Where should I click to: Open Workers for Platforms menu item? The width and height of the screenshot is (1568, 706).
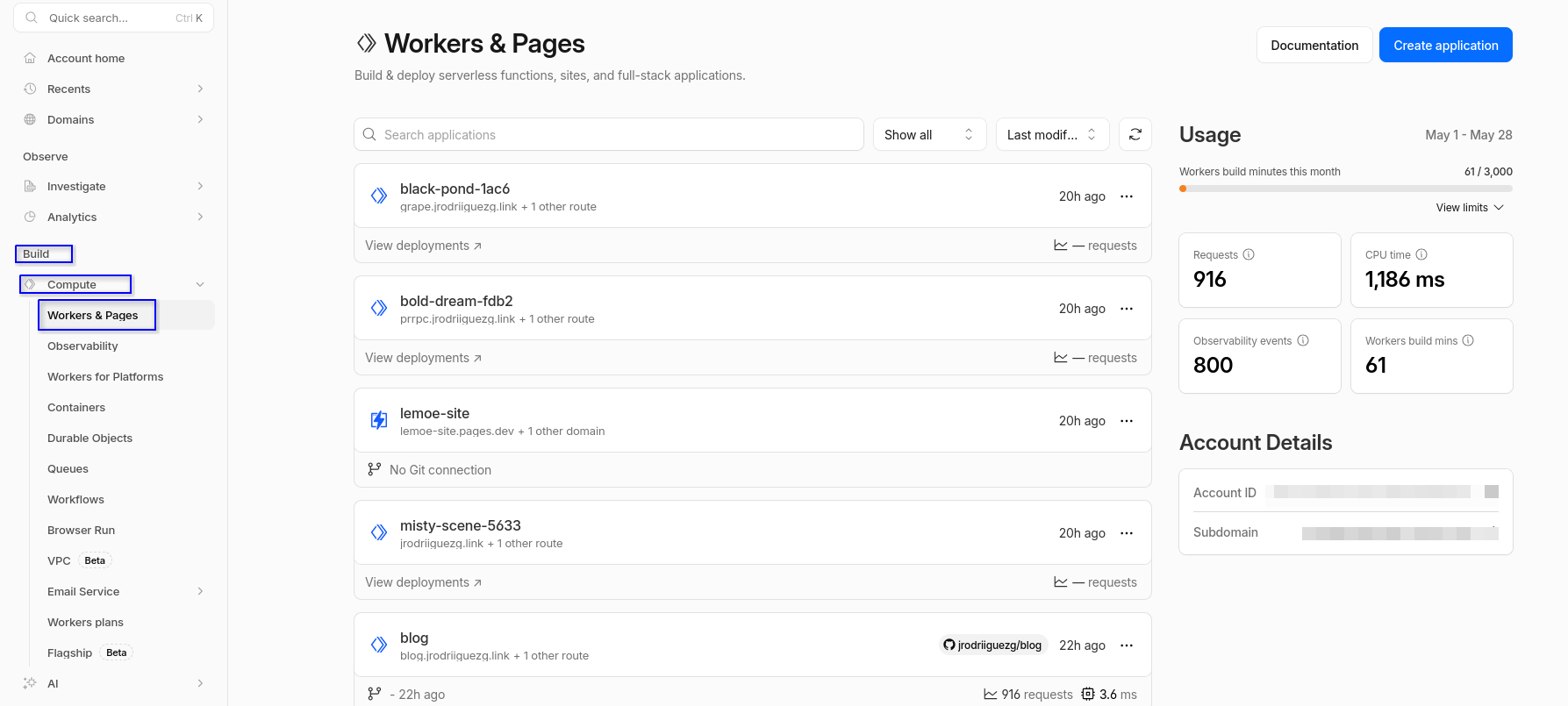(x=105, y=376)
